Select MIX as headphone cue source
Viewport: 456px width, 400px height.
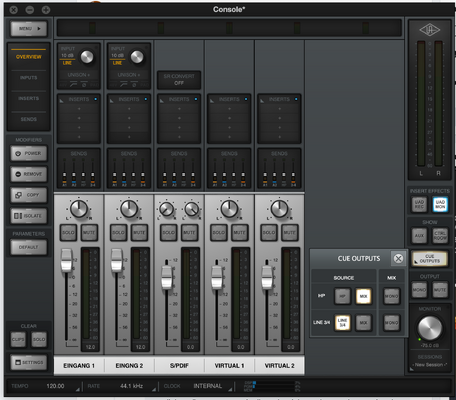[363, 296]
